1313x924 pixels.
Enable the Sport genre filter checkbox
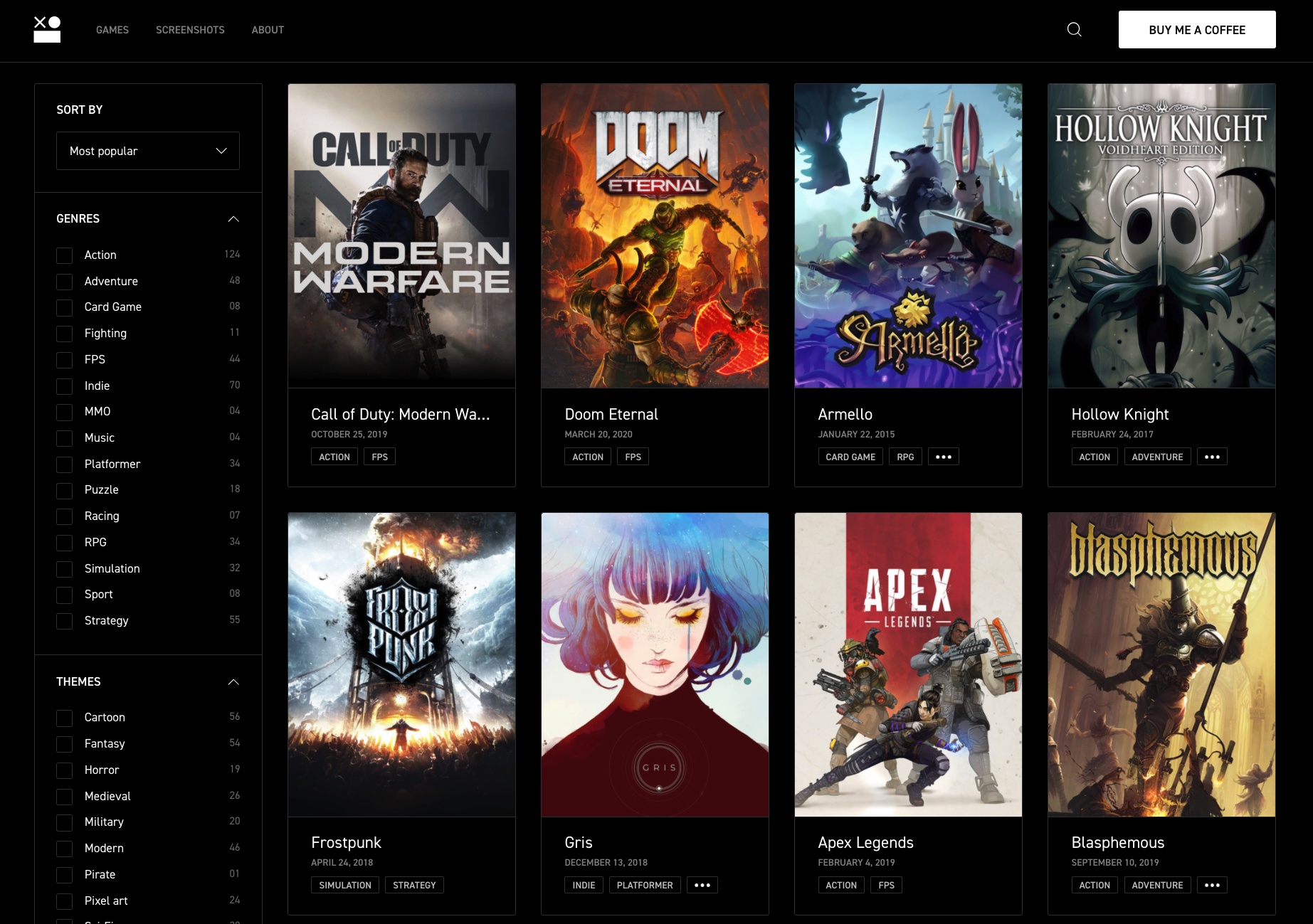65,595
